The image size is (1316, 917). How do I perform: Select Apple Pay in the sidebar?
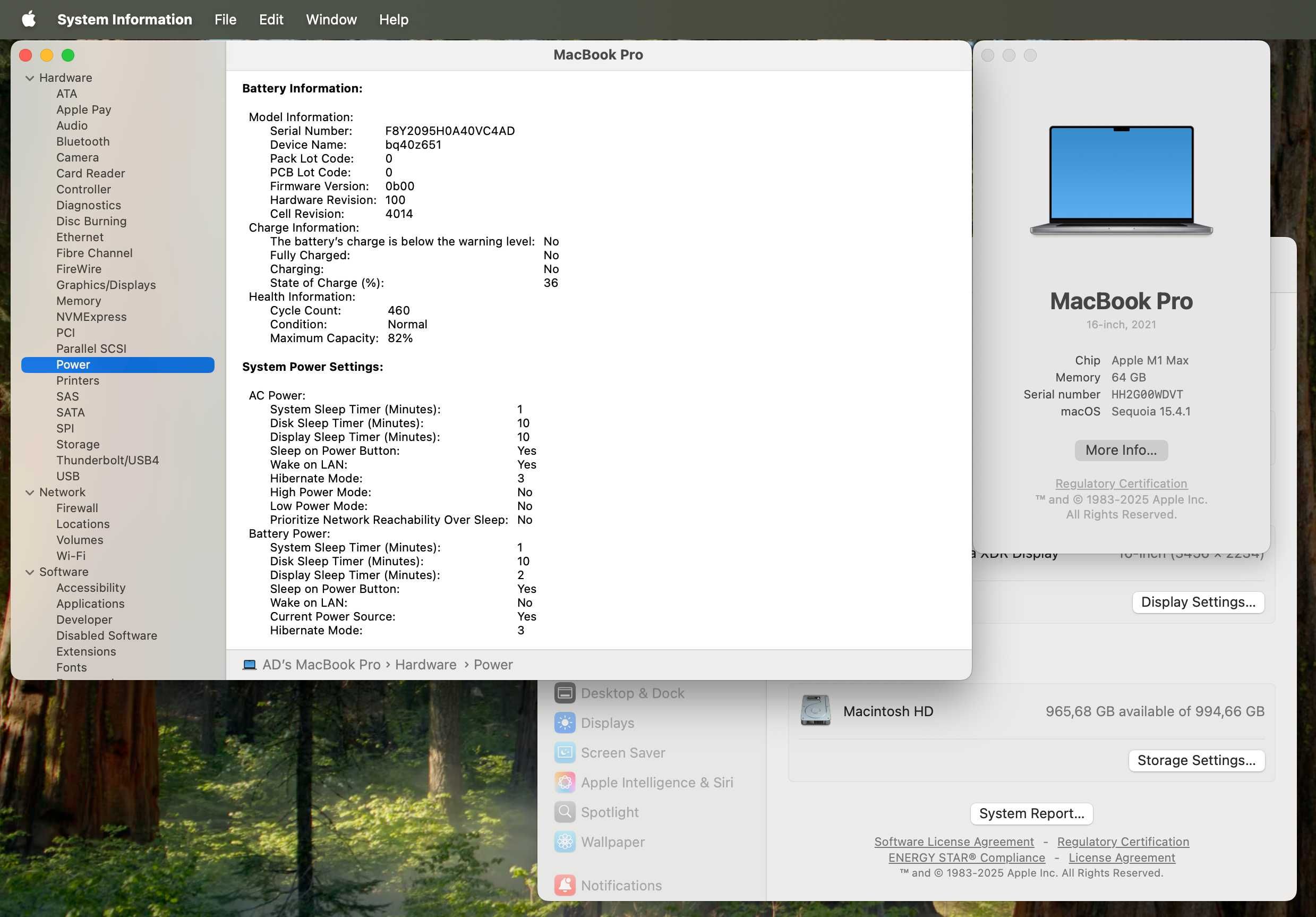(84, 109)
